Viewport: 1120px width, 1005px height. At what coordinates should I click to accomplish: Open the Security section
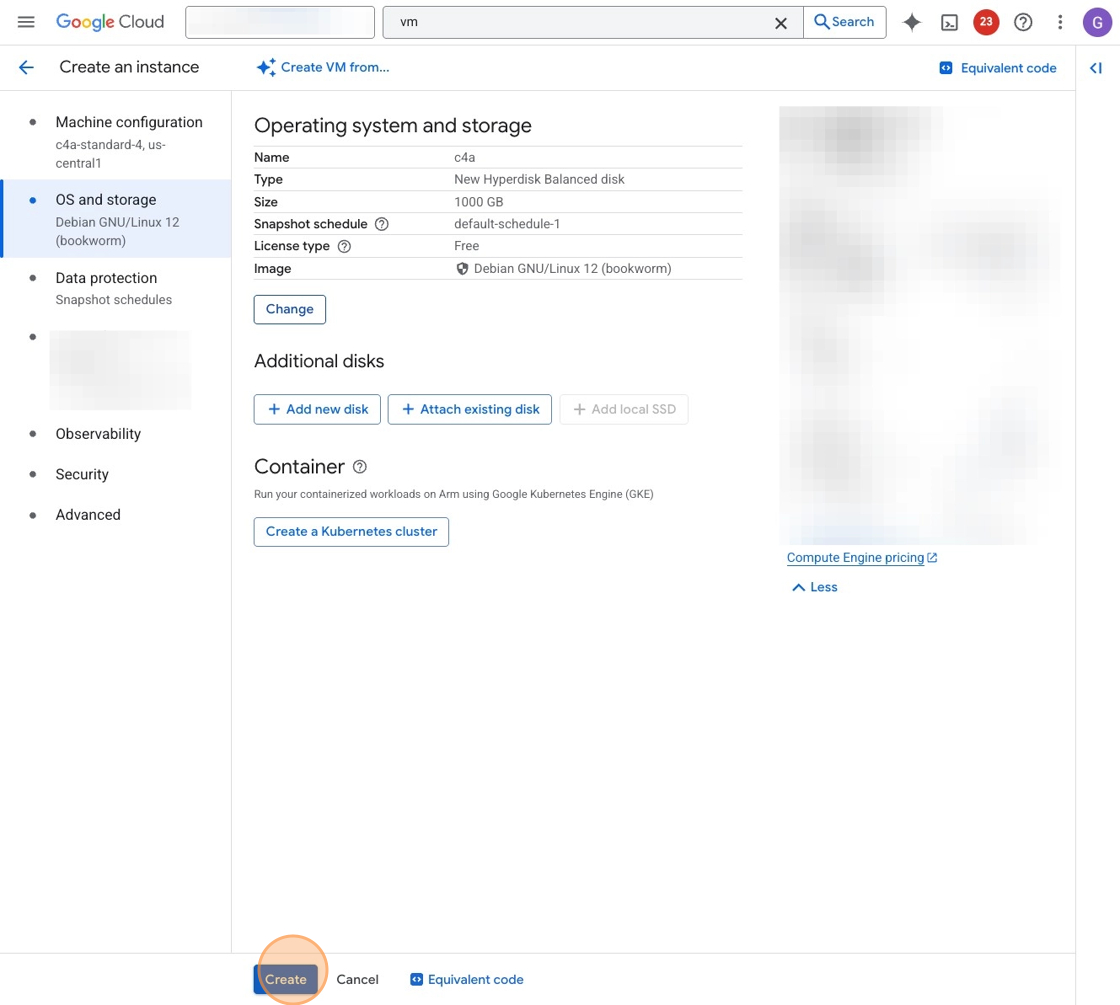(82, 474)
